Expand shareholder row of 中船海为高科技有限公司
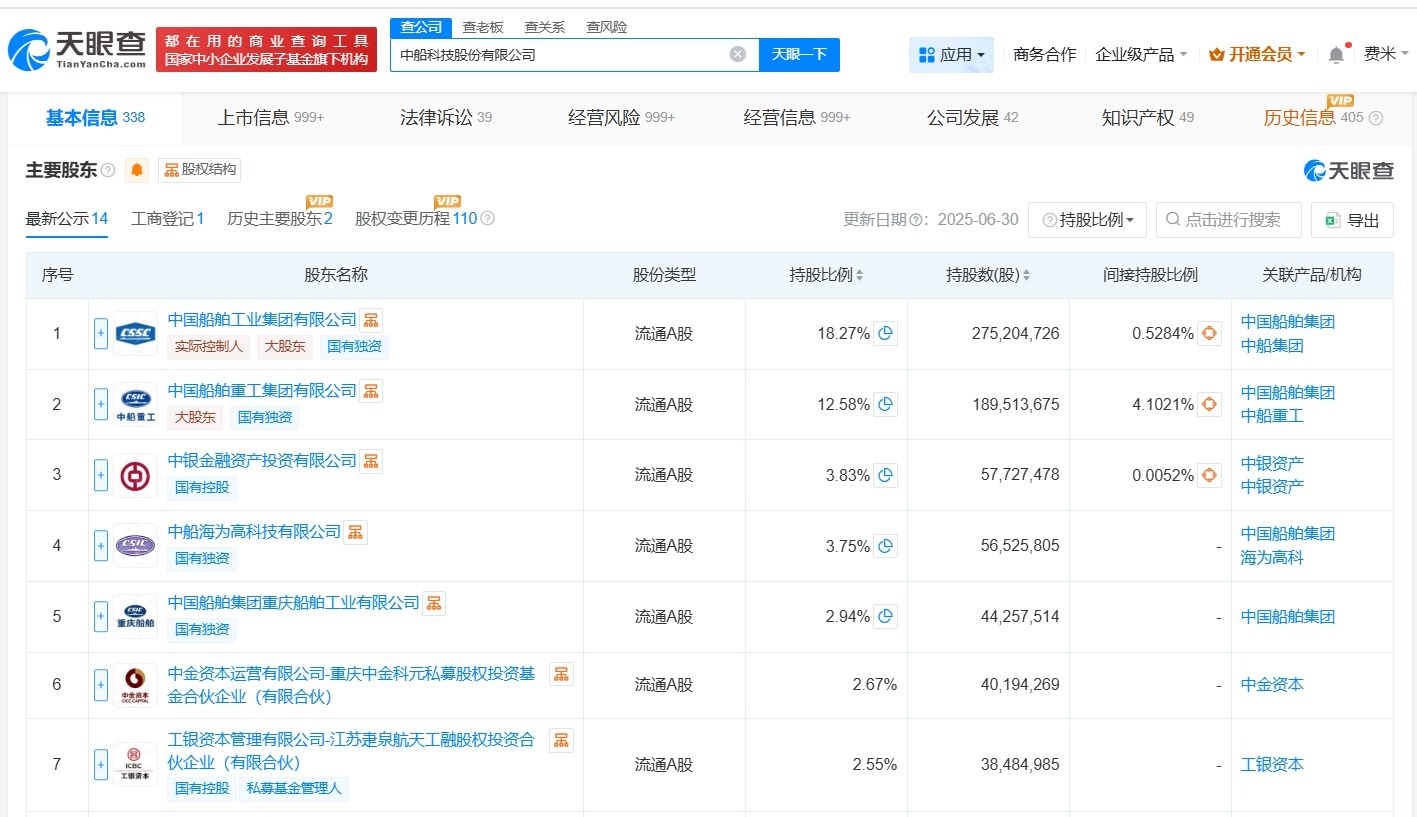Image resolution: width=1417 pixels, height=817 pixels. pyautogui.click(x=100, y=545)
